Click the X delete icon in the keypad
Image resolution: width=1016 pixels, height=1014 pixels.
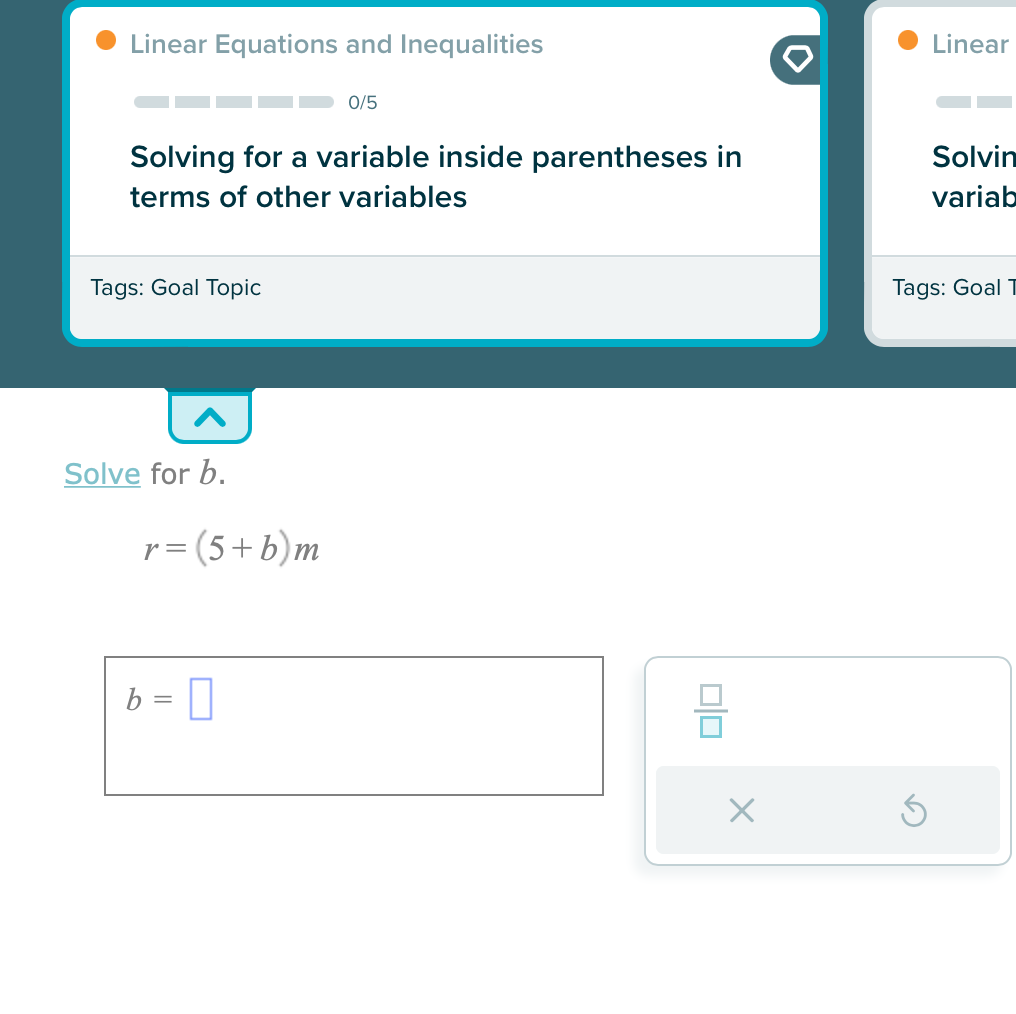pos(741,810)
